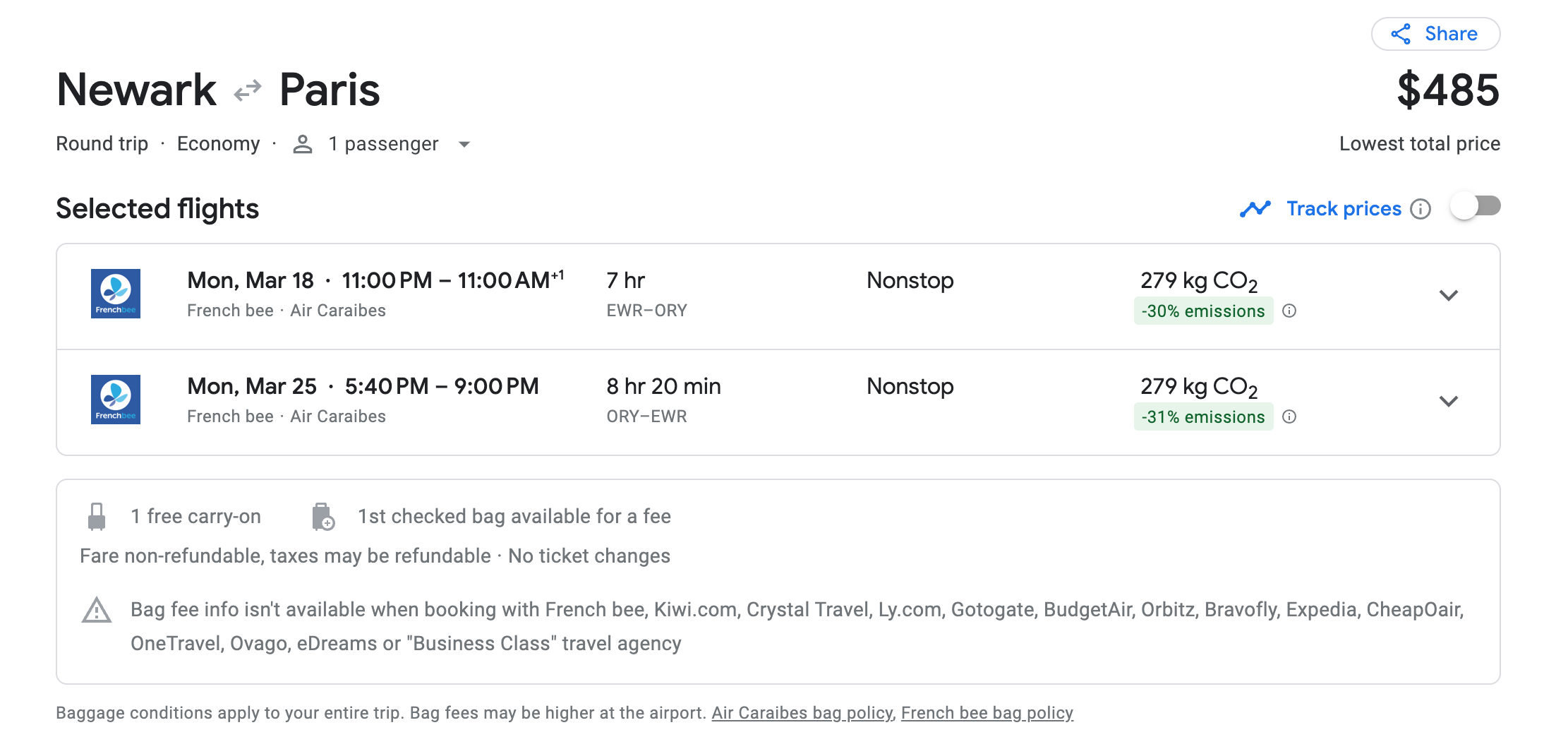Click French bee logo on Mar 25 flight
1568x737 pixels.
(116, 400)
